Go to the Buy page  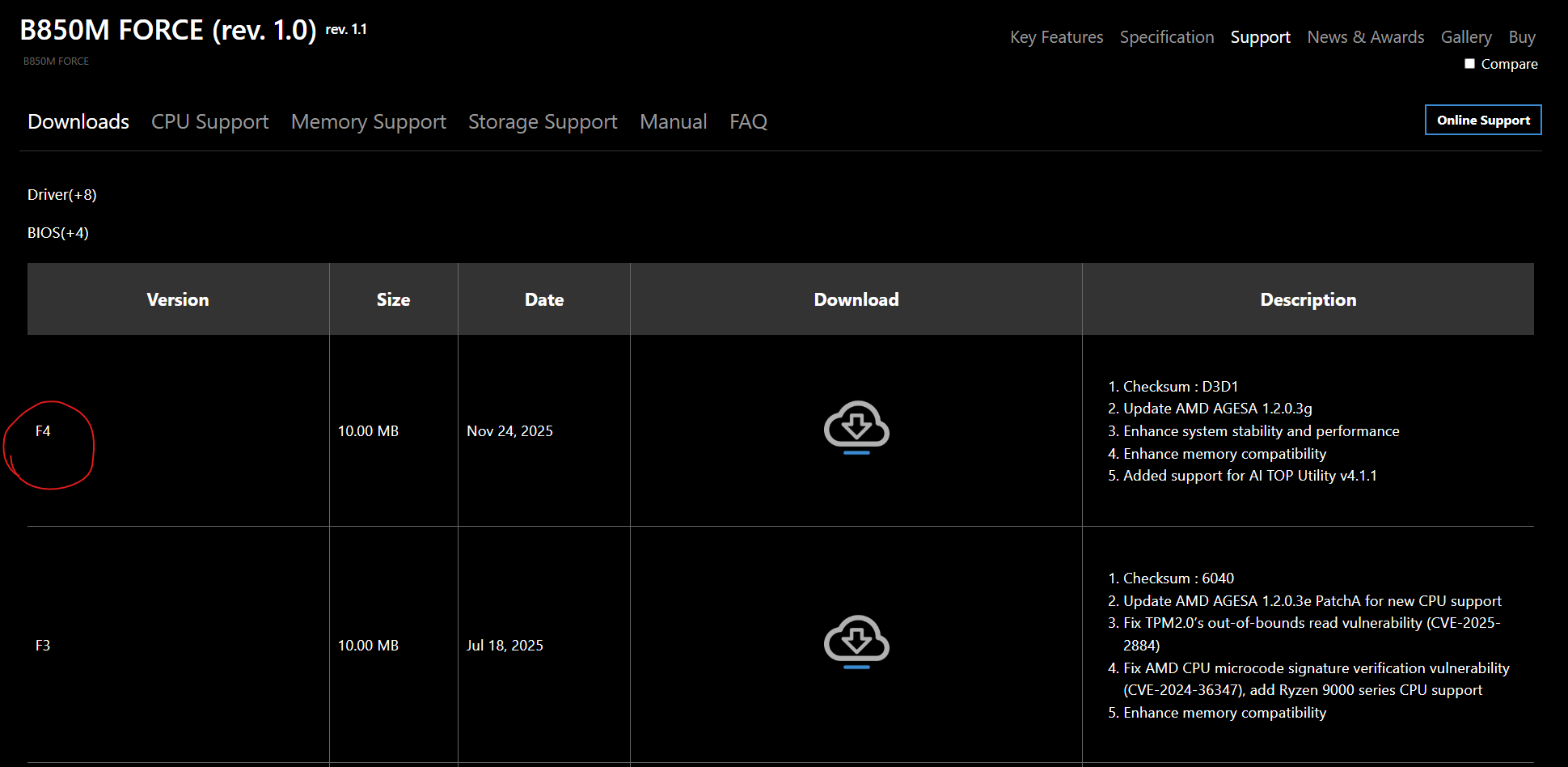pos(1522,37)
